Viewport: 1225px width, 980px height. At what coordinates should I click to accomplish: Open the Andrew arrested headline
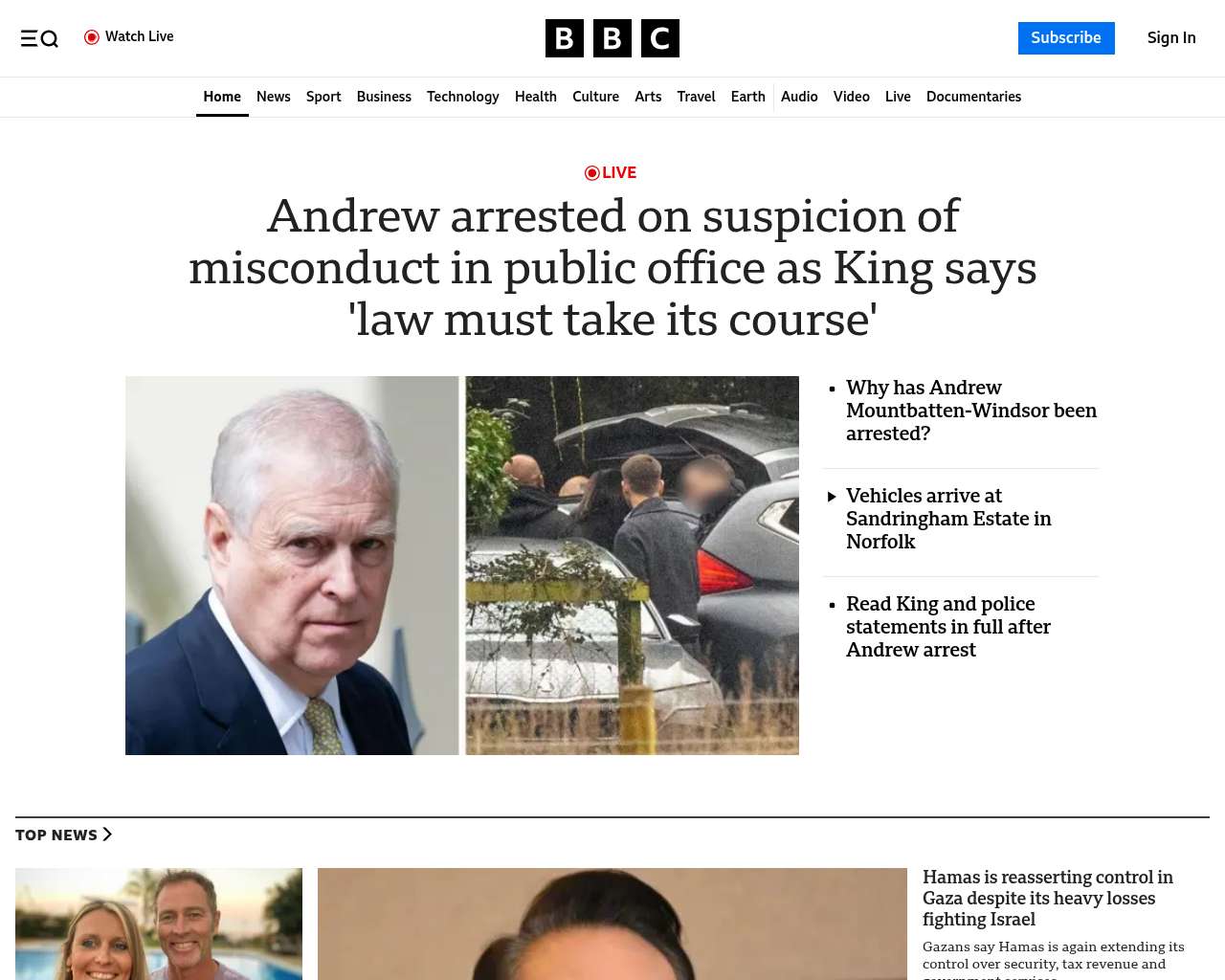click(612, 268)
